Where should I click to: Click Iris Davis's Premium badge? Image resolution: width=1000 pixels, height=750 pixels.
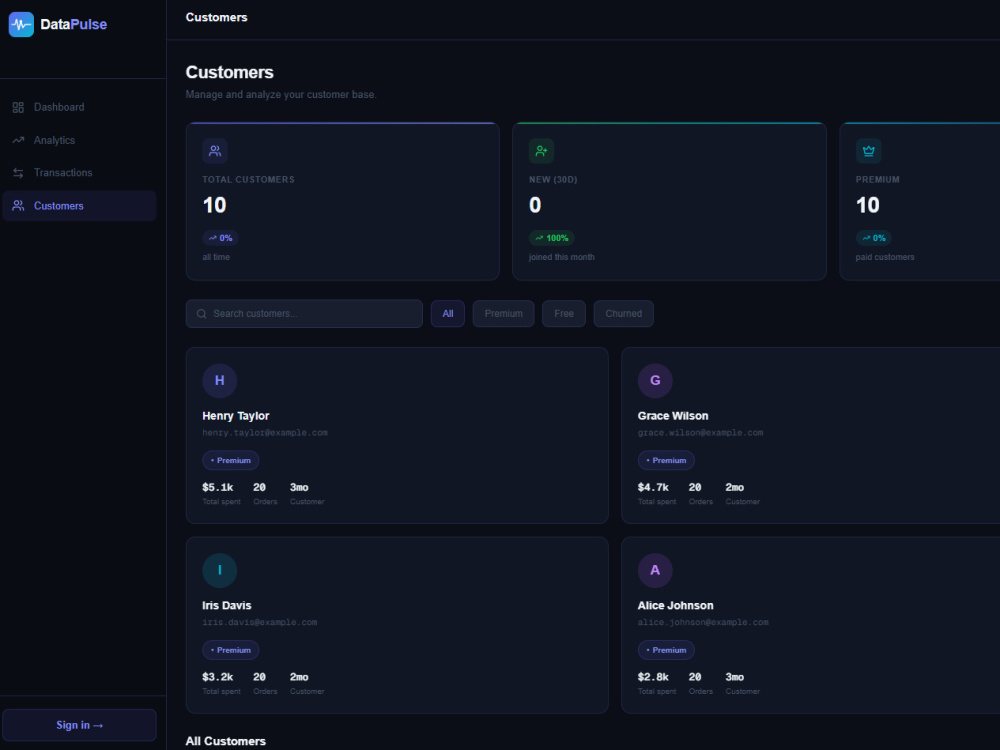(x=230, y=650)
